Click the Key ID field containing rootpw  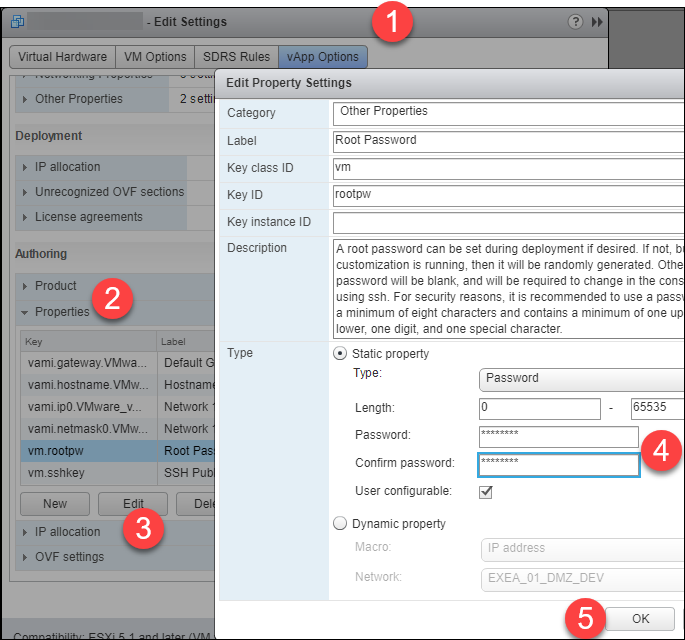point(508,195)
